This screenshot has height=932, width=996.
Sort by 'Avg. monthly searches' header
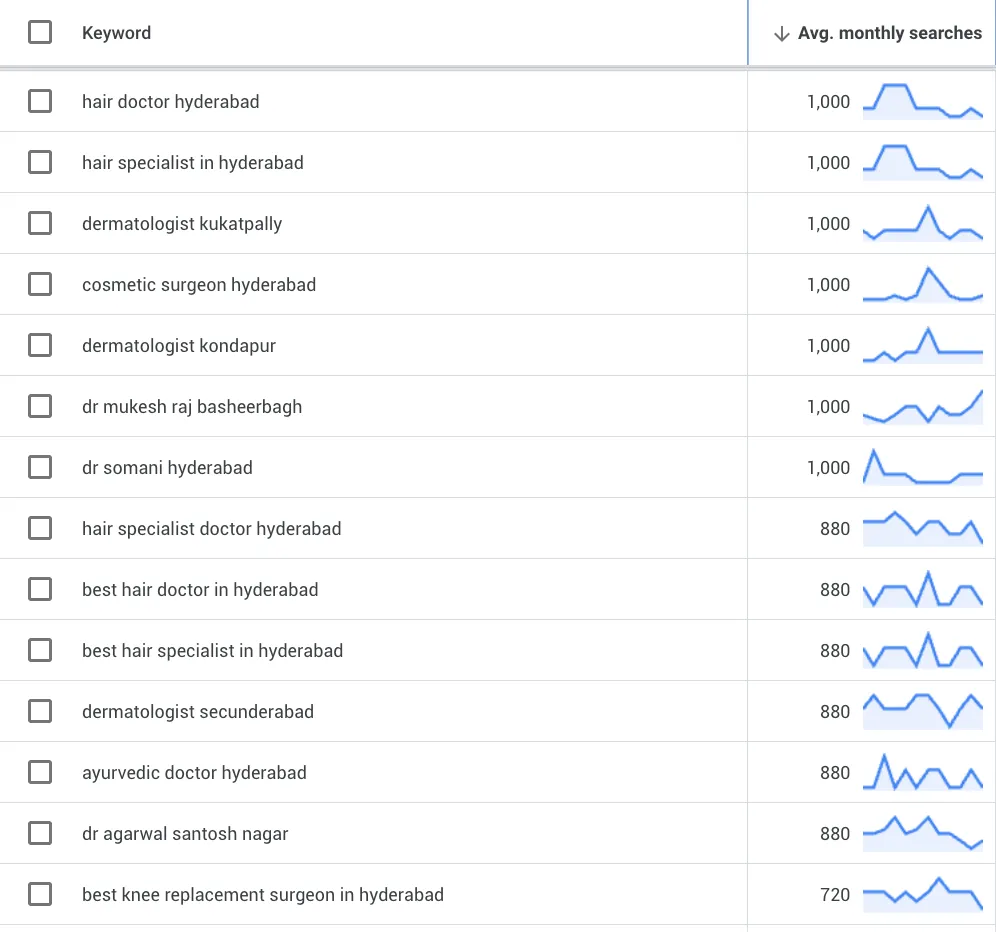tap(889, 33)
